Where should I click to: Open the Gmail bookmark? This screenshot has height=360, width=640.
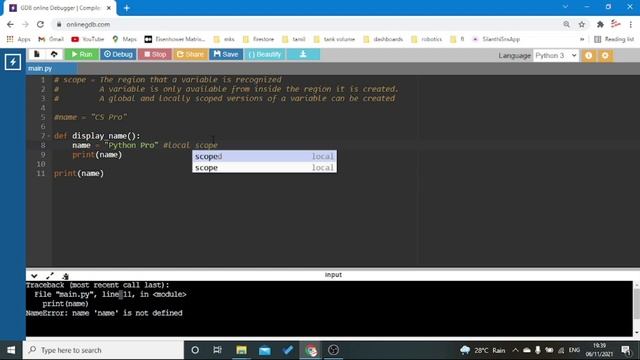point(51,39)
